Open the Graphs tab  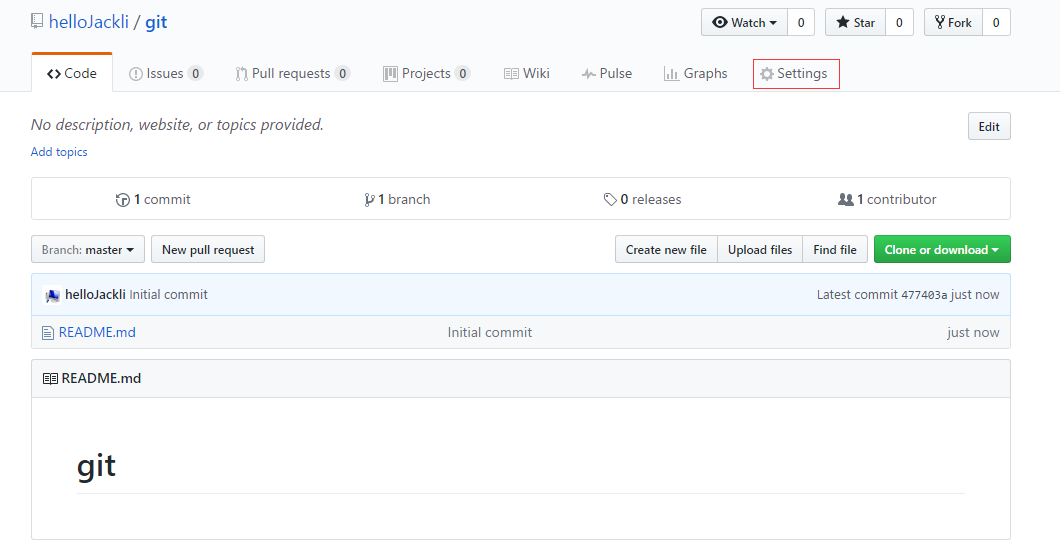coord(696,74)
